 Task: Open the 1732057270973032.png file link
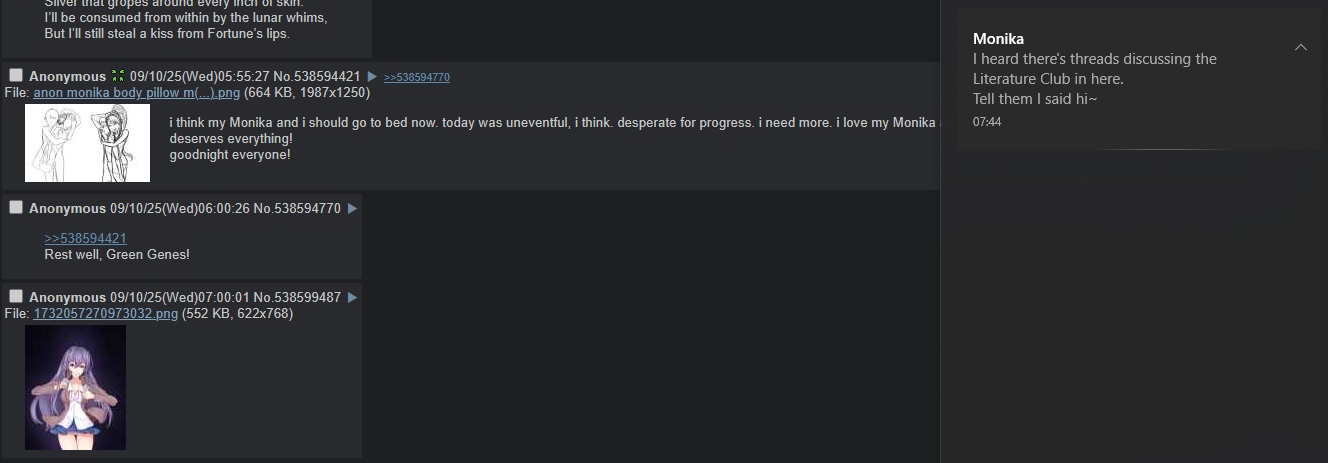point(106,314)
